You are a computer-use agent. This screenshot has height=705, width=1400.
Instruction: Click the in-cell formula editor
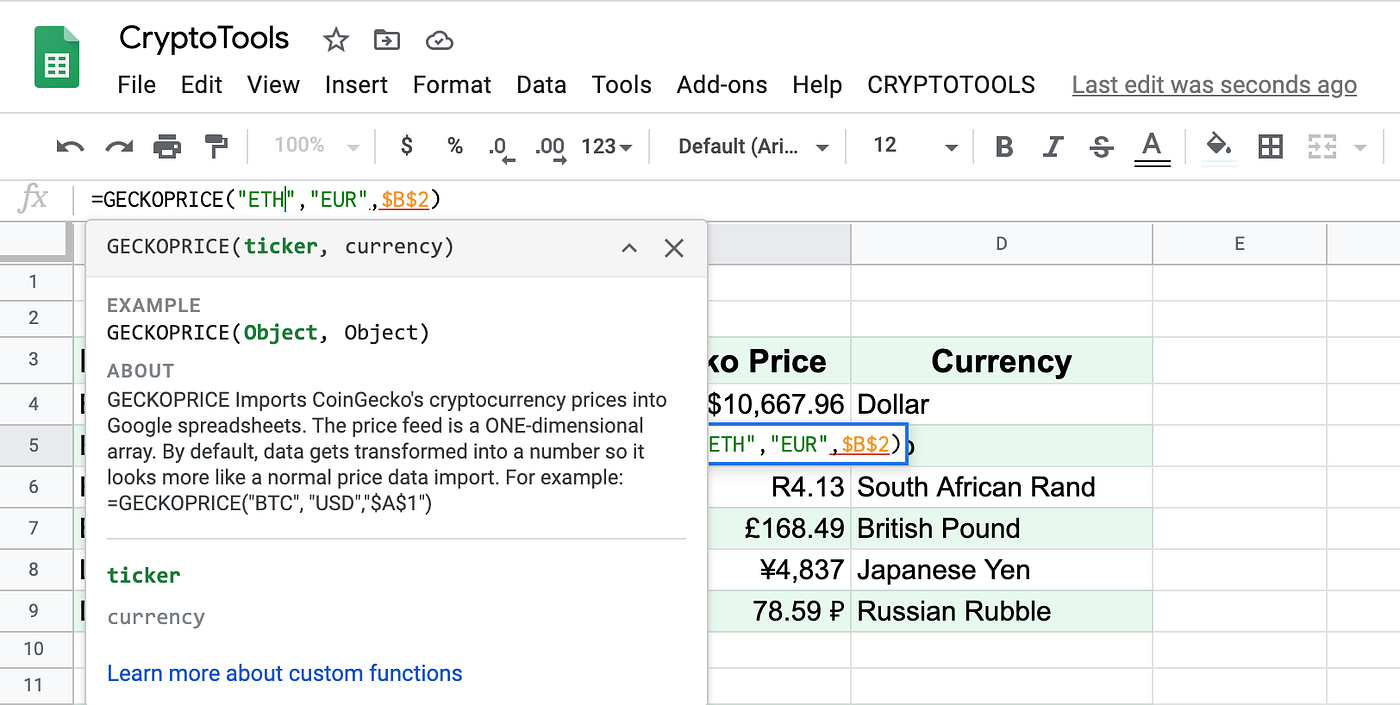(805, 445)
